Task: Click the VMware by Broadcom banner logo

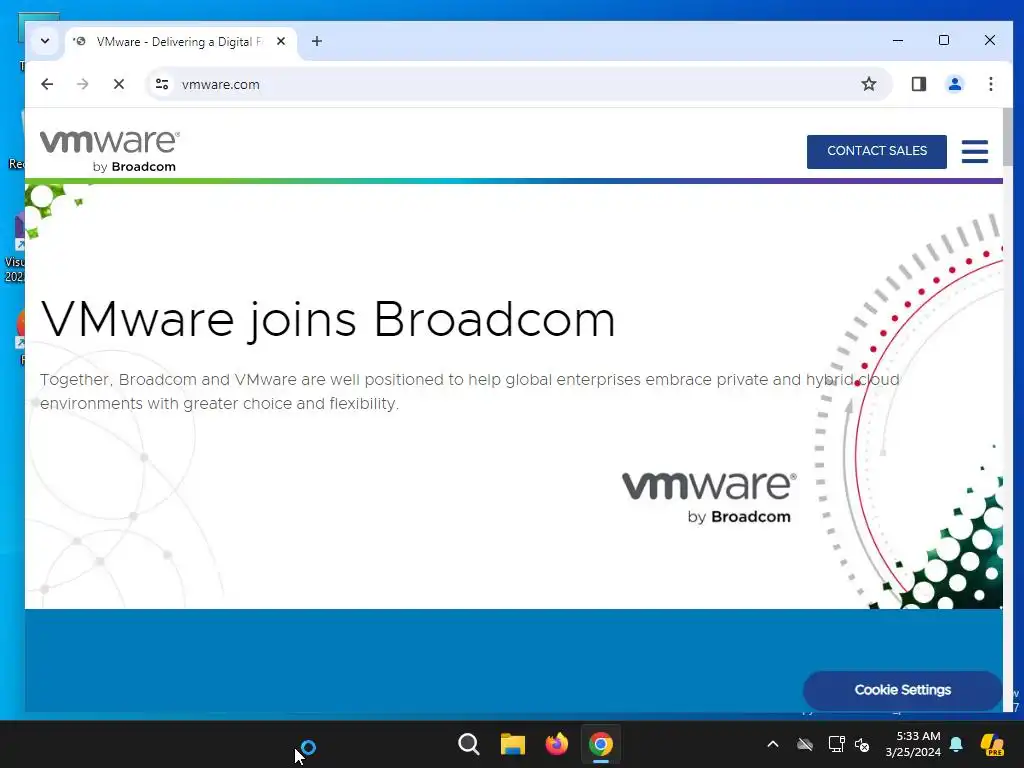Action: coord(709,498)
